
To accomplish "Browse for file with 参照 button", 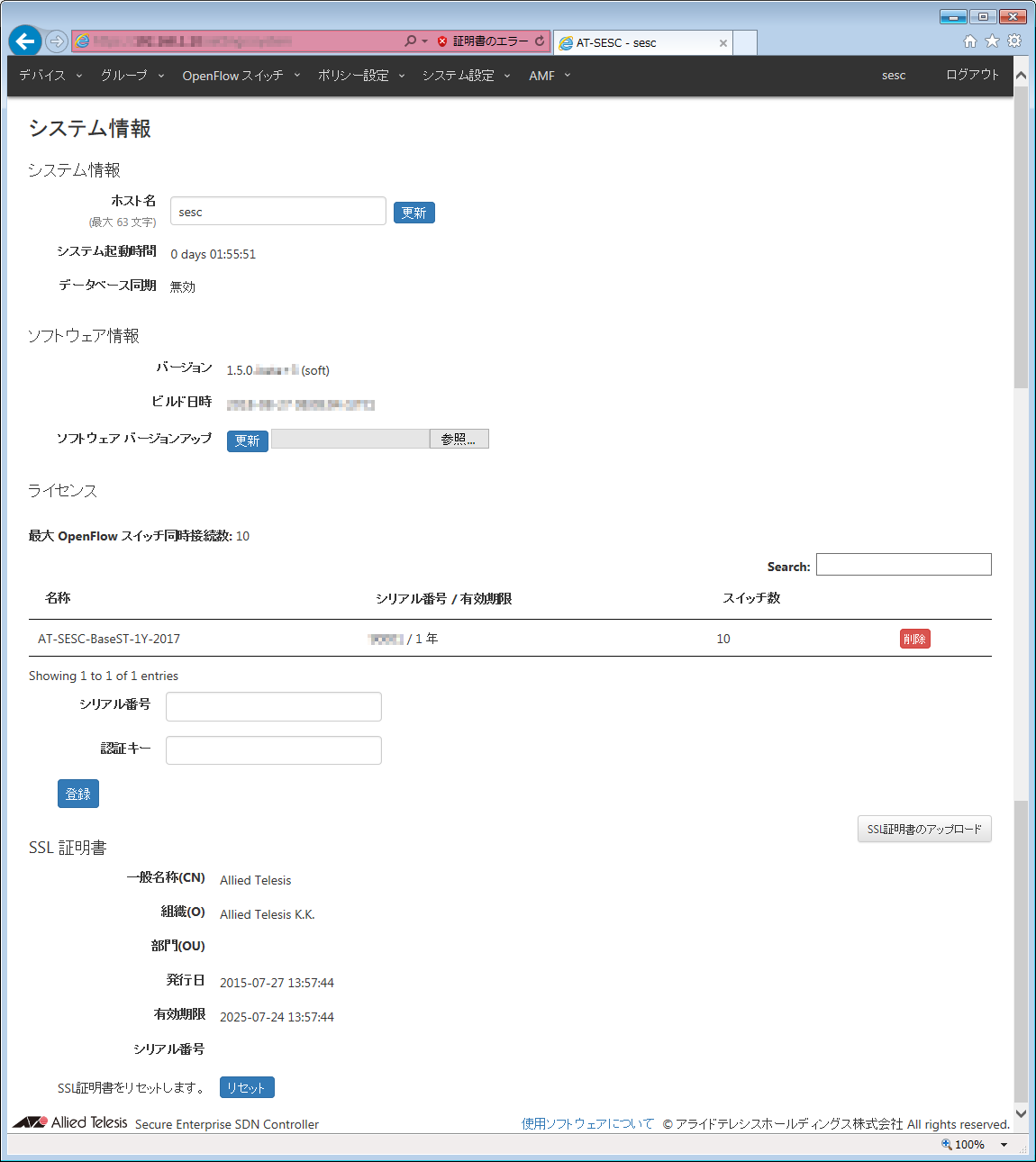I will point(459,439).
